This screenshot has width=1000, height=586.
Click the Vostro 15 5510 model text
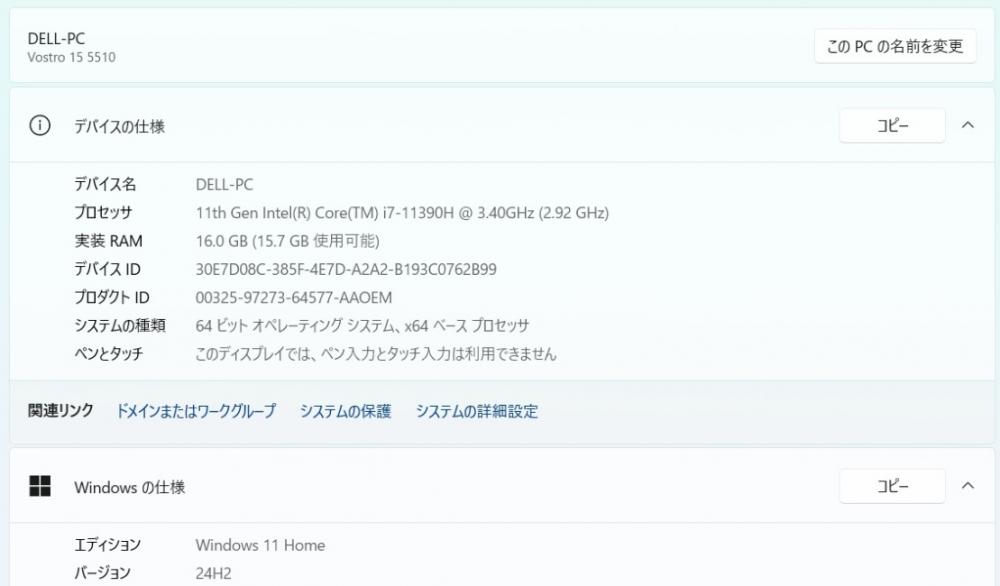pyautogui.click(x=71, y=57)
